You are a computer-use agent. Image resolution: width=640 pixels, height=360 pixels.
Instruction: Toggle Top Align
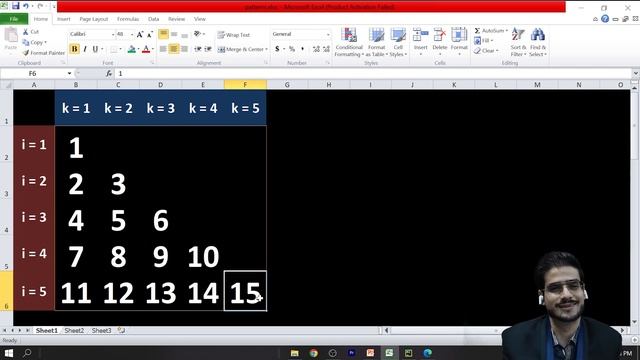[163, 34]
